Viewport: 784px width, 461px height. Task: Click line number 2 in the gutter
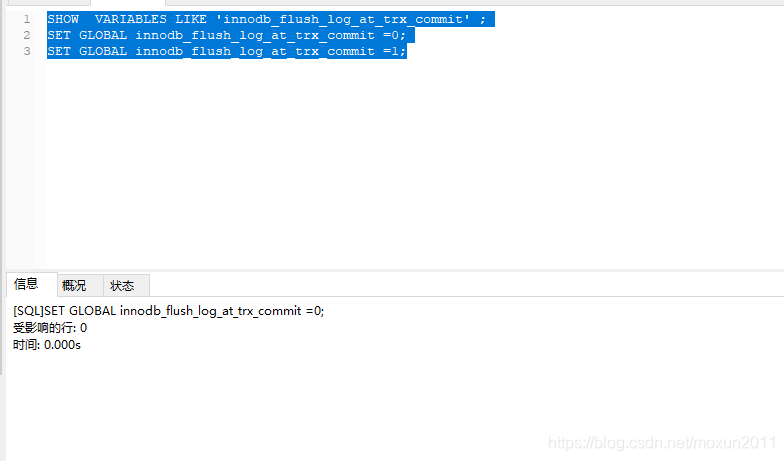point(26,36)
